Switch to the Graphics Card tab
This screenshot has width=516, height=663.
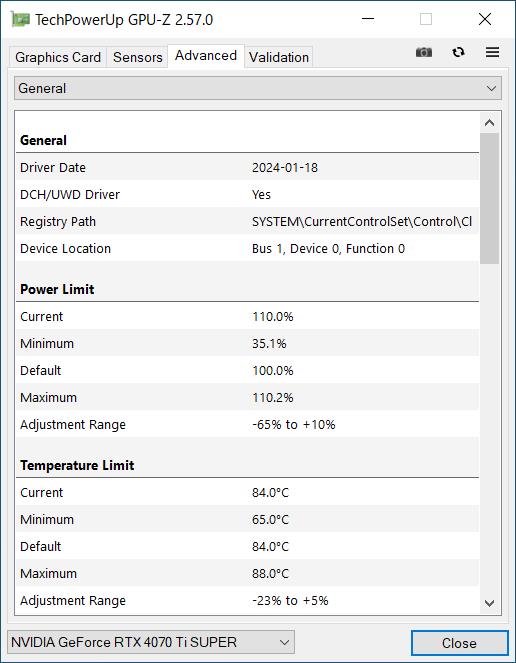click(58, 57)
